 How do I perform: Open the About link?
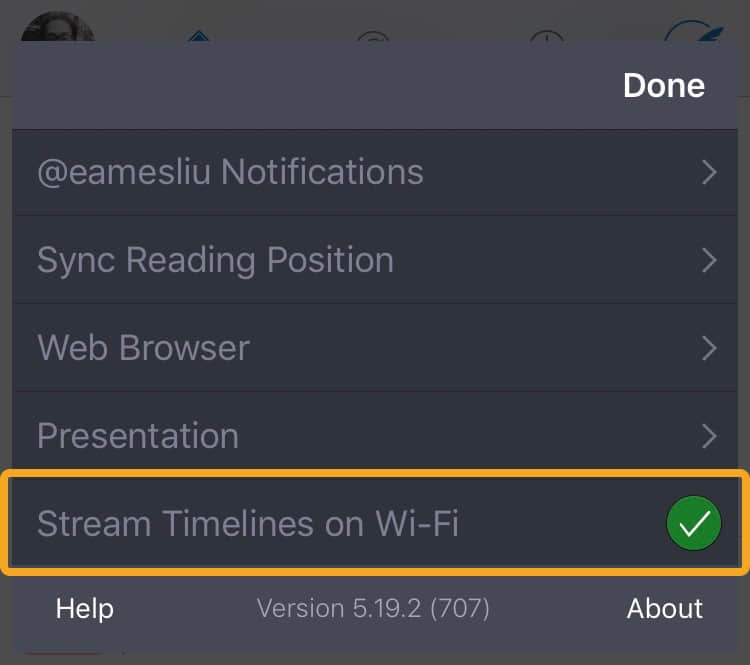[665, 608]
